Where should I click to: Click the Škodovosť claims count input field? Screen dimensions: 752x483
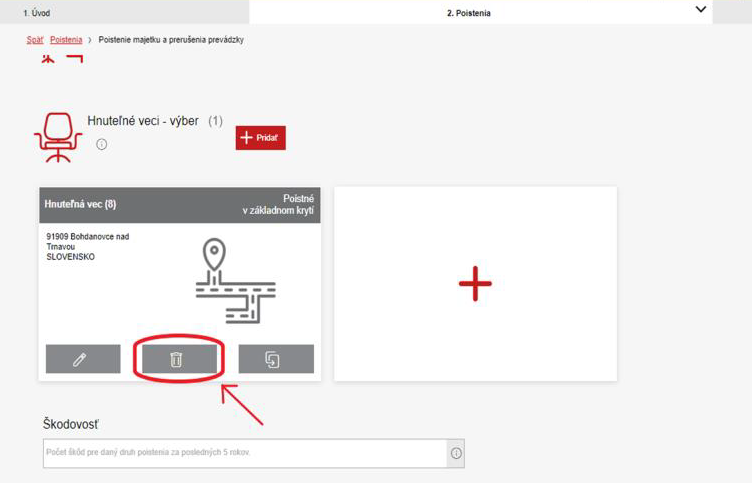[244, 453]
